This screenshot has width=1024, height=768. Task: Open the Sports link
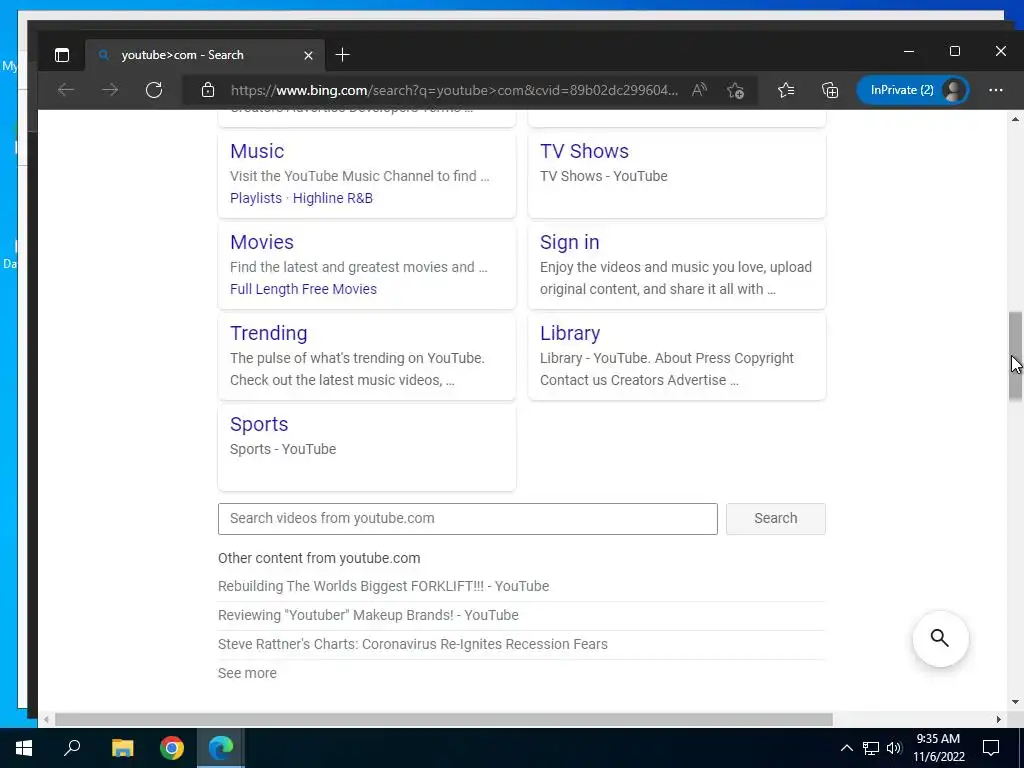[259, 424]
